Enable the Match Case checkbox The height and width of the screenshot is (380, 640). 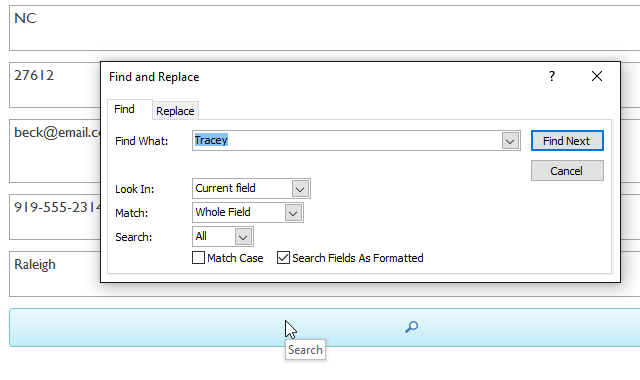(198, 258)
